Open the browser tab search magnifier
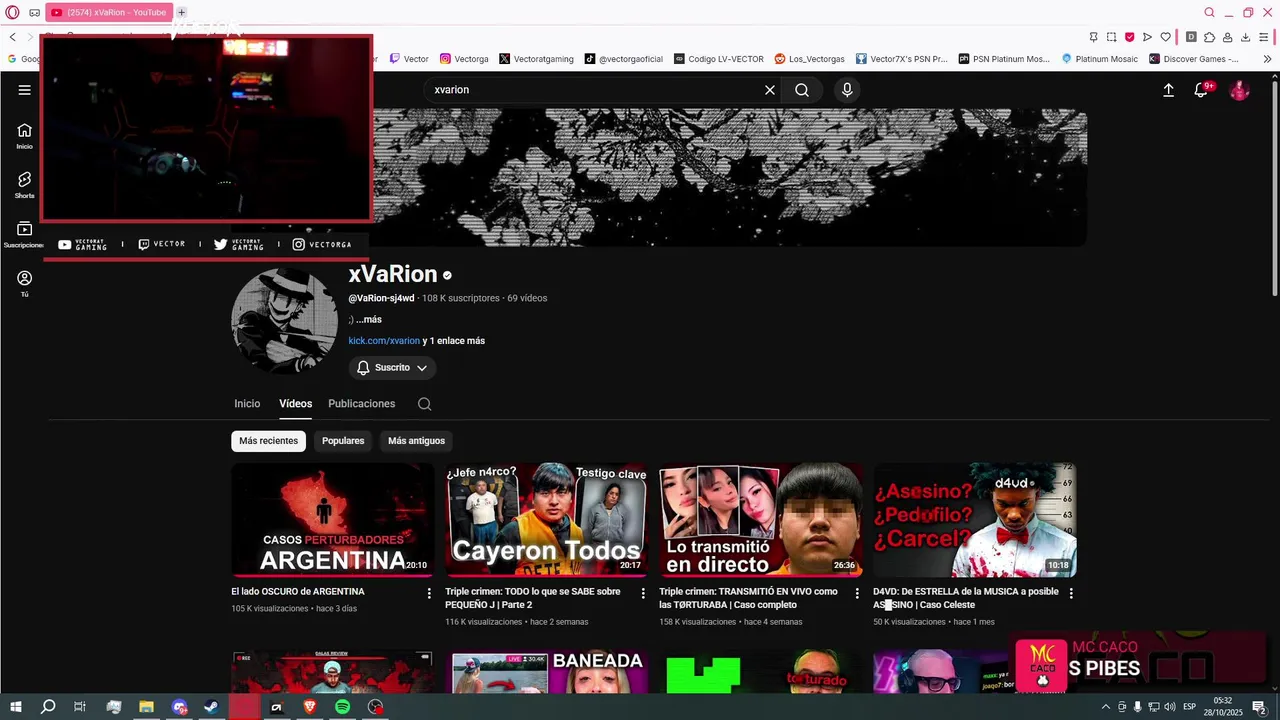 click(1209, 13)
